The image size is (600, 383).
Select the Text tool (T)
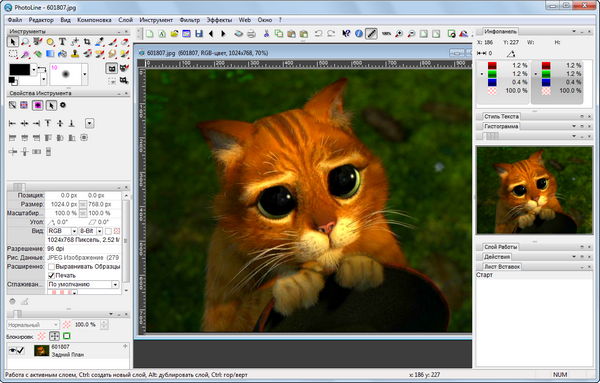(x=62, y=42)
